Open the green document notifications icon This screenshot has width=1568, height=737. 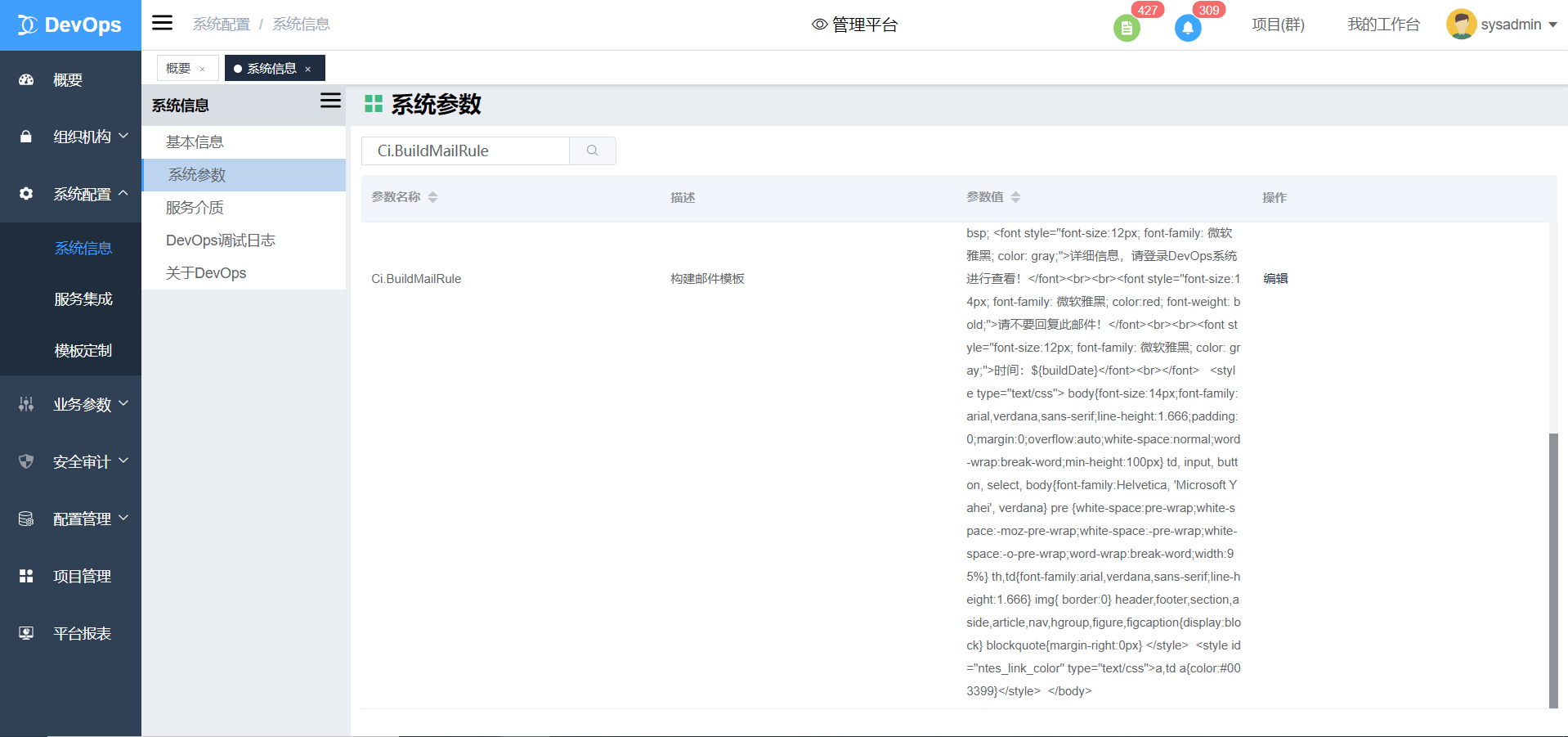[1127, 28]
